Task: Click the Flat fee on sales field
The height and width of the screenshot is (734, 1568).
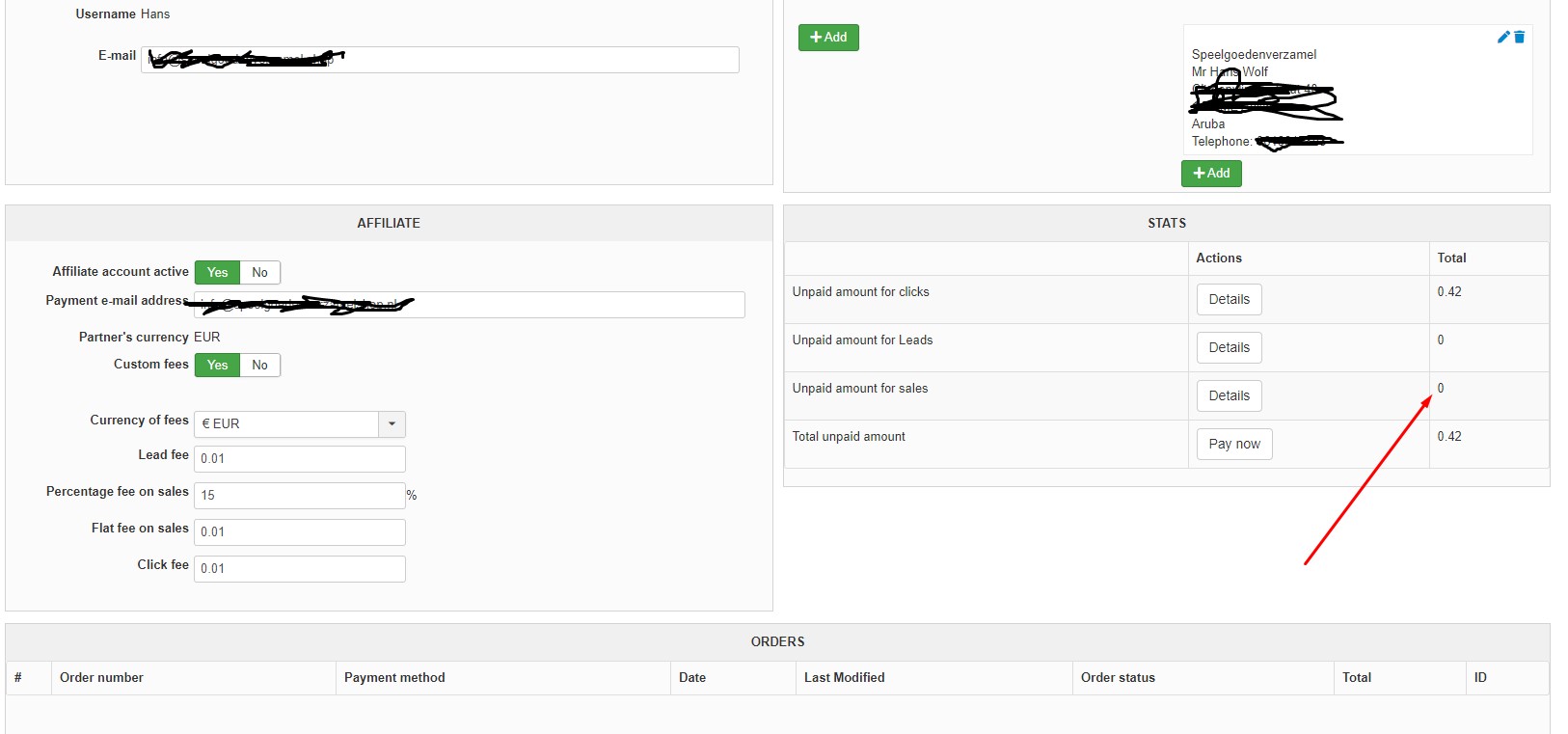Action: point(300,532)
